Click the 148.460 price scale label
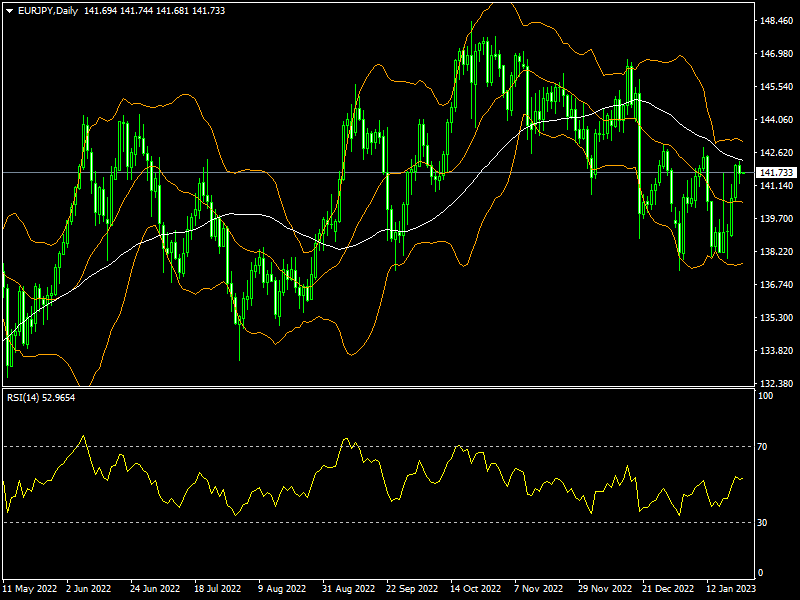This screenshot has height=600, width=800. 777,21
